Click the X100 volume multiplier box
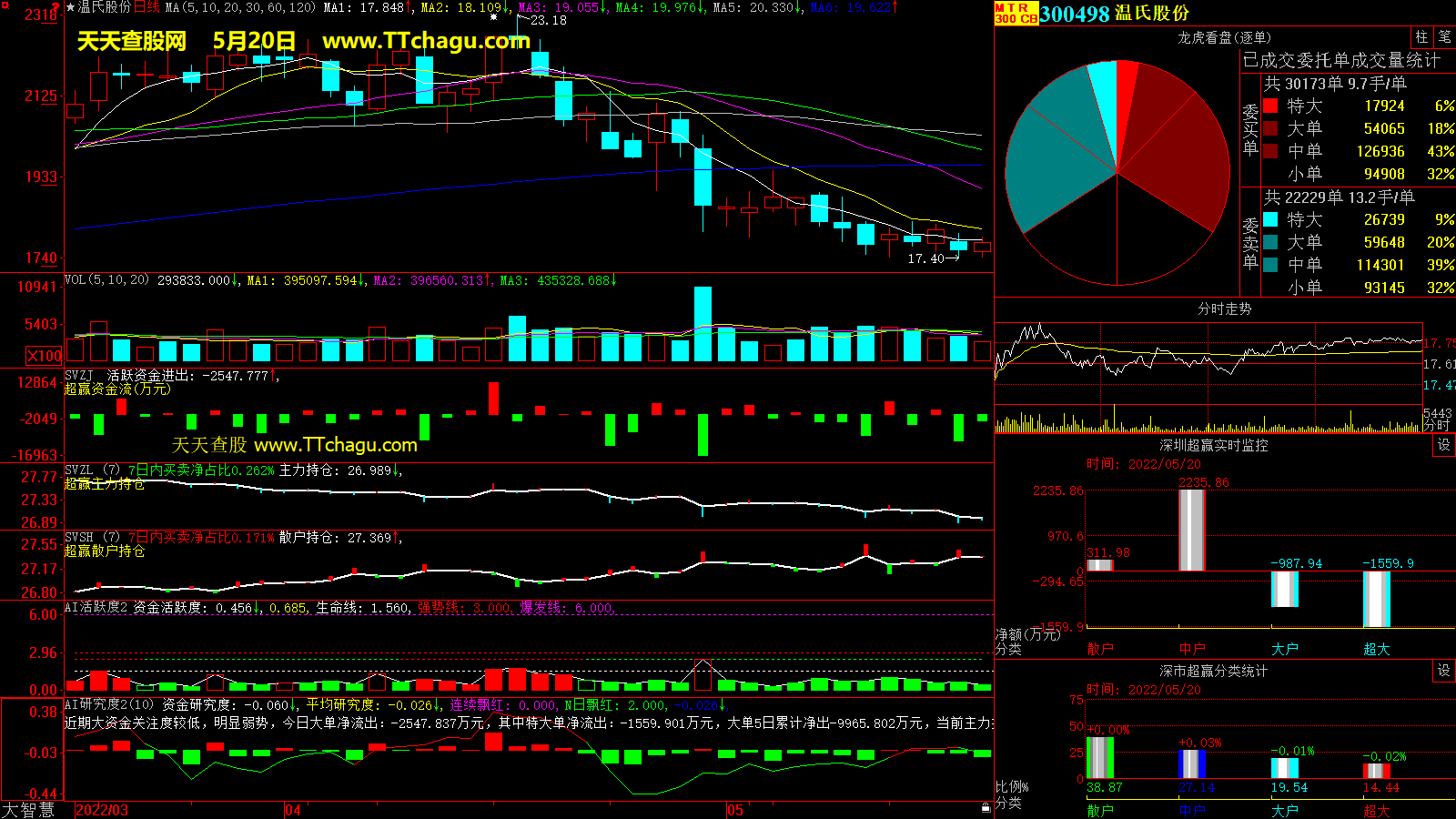1456x819 pixels. point(45,356)
